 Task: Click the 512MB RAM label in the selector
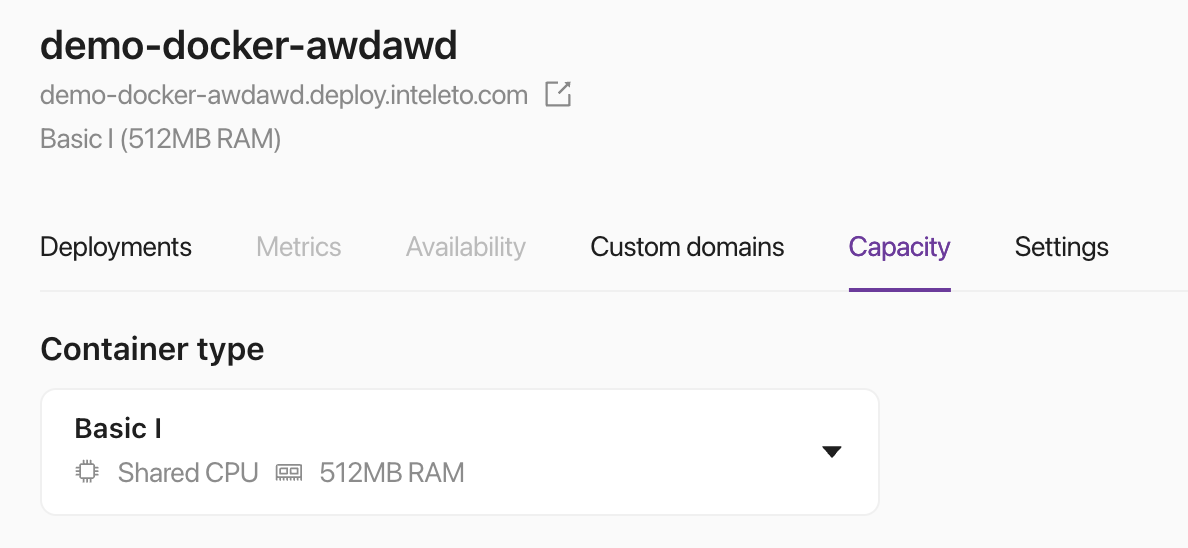click(x=392, y=472)
